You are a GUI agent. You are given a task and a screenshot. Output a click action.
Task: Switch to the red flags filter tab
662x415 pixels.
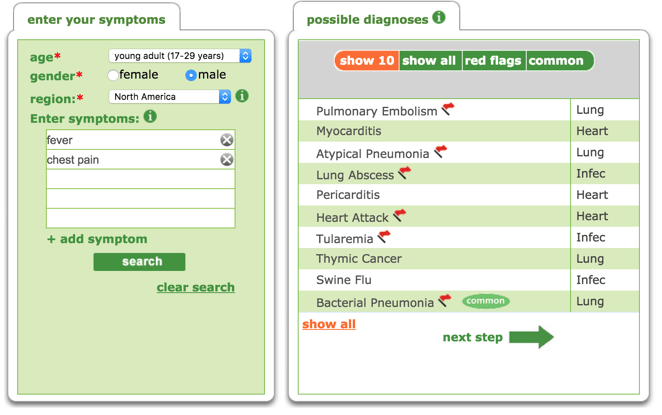tap(494, 61)
